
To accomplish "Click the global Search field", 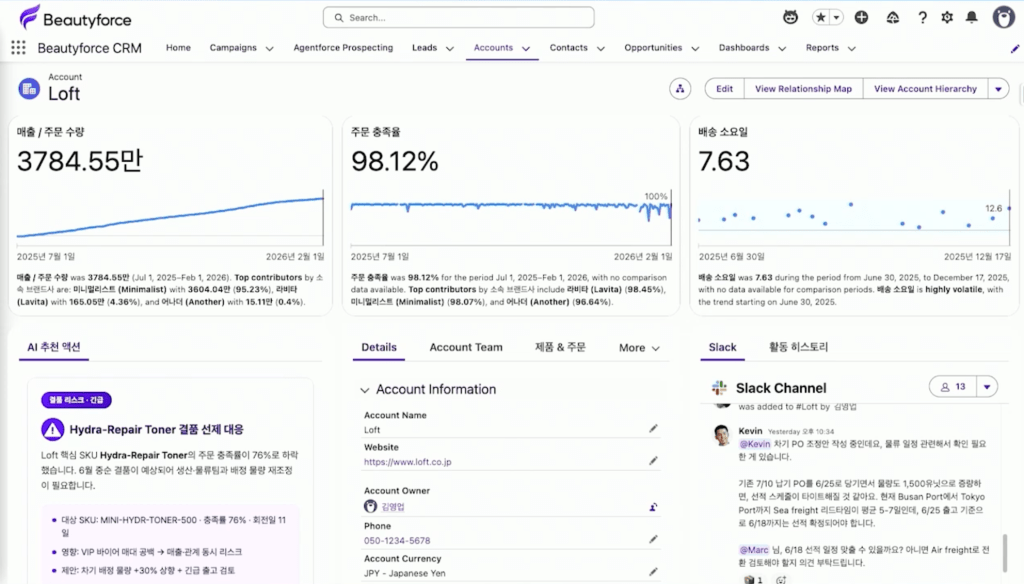I will (x=458, y=18).
